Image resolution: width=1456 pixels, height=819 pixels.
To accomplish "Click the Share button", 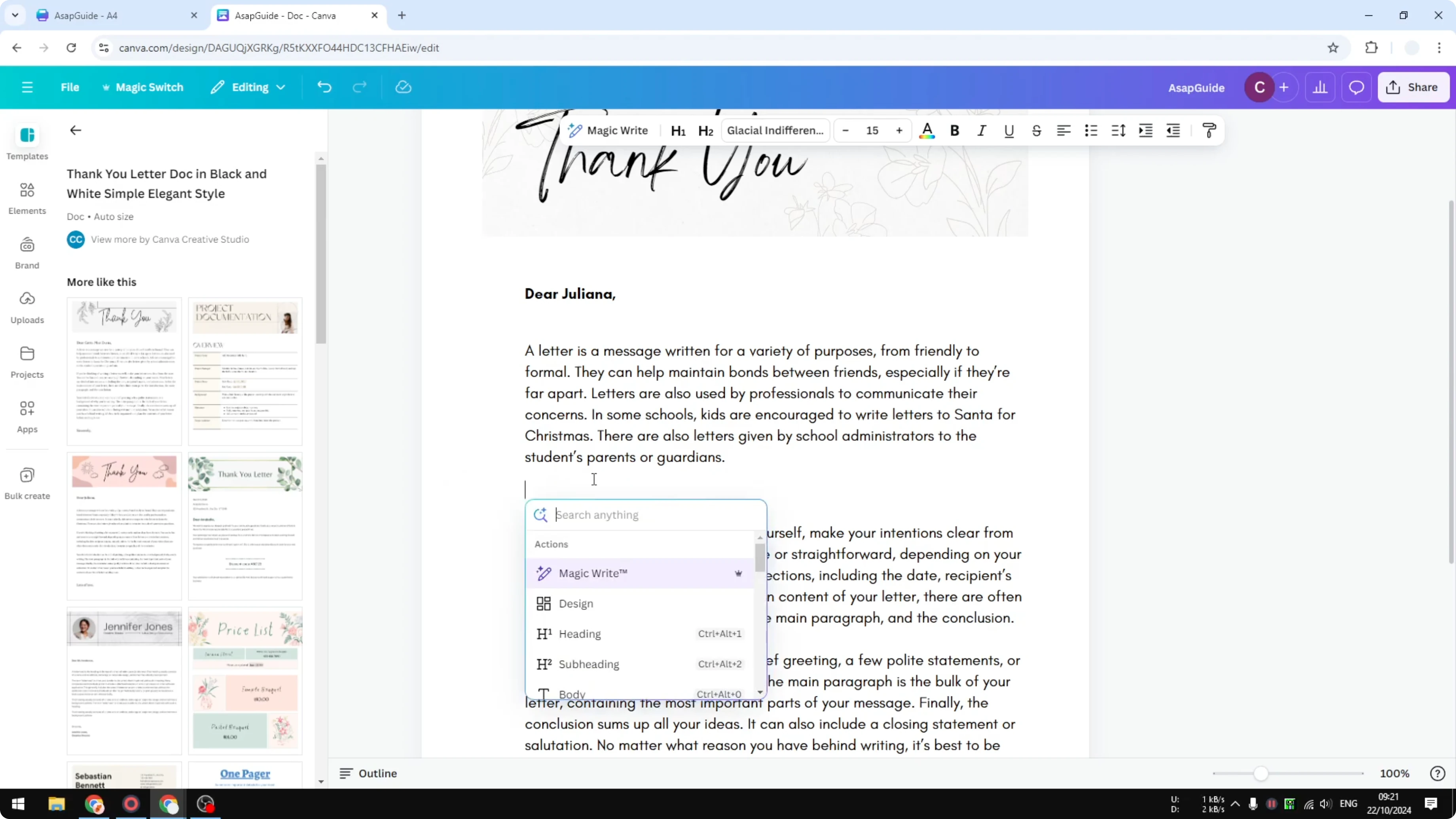I will (x=1414, y=87).
